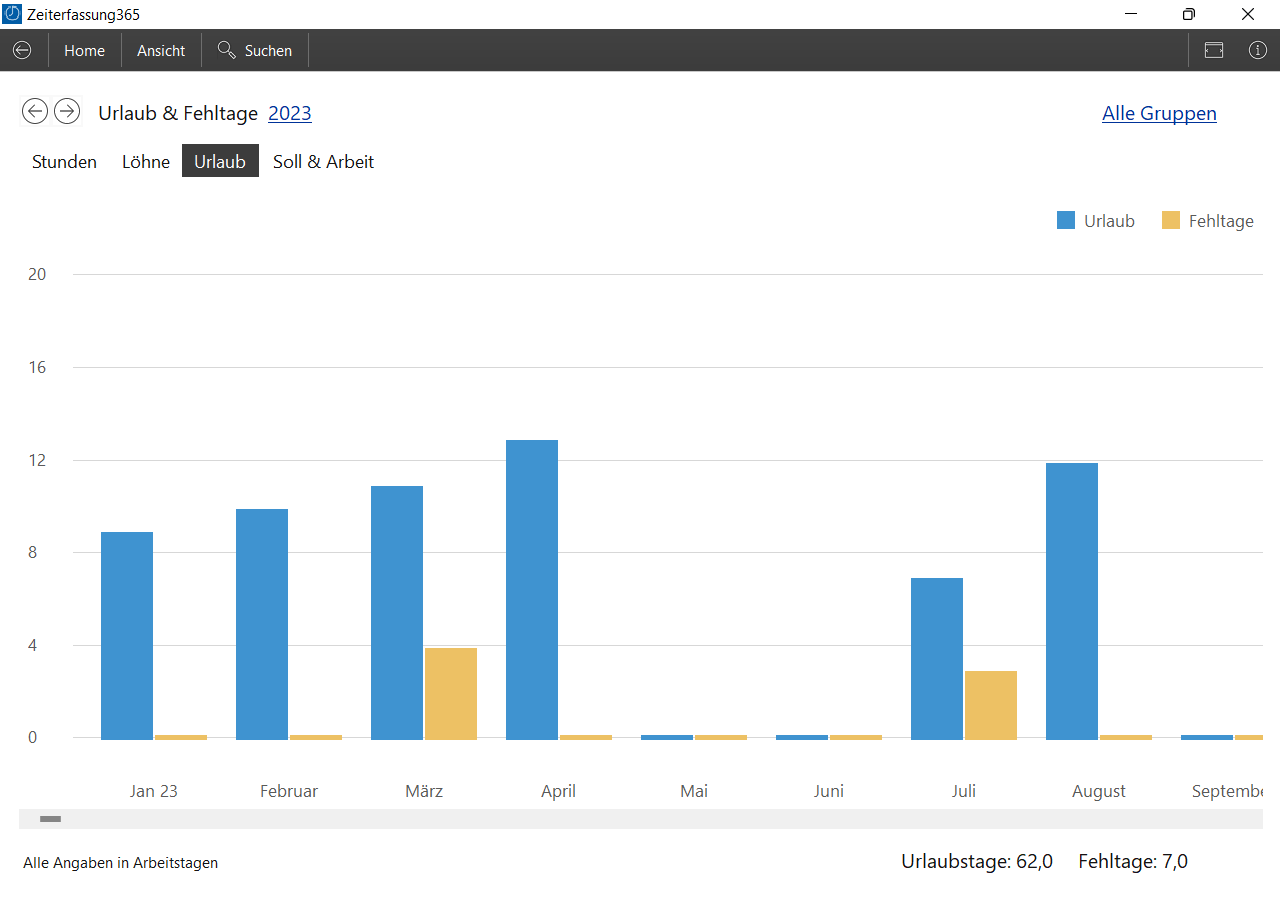Open the Home menu

pos(84,50)
